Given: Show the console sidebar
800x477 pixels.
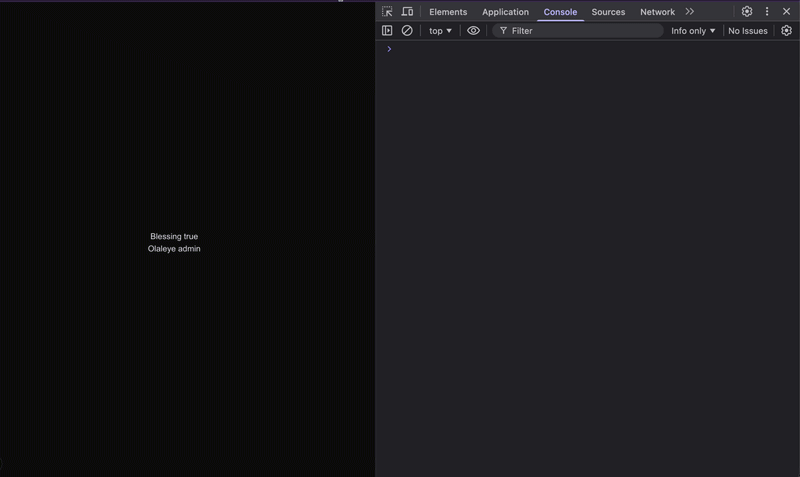Looking at the screenshot, I should (x=387, y=31).
